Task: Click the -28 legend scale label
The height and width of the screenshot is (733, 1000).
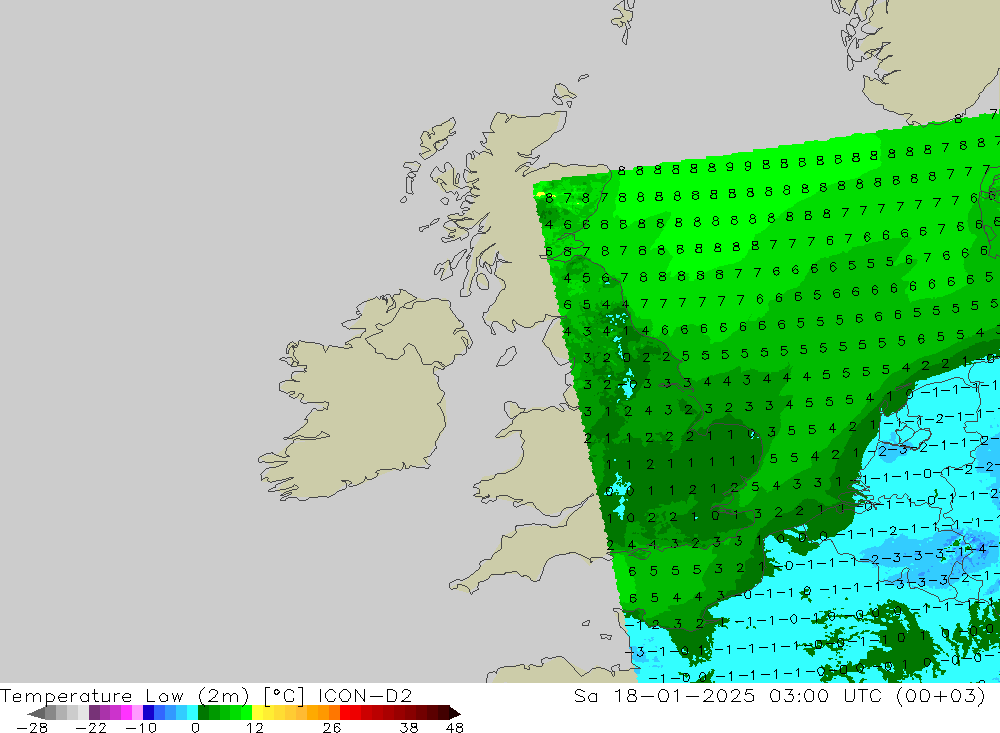Action: click(x=32, y=728)
